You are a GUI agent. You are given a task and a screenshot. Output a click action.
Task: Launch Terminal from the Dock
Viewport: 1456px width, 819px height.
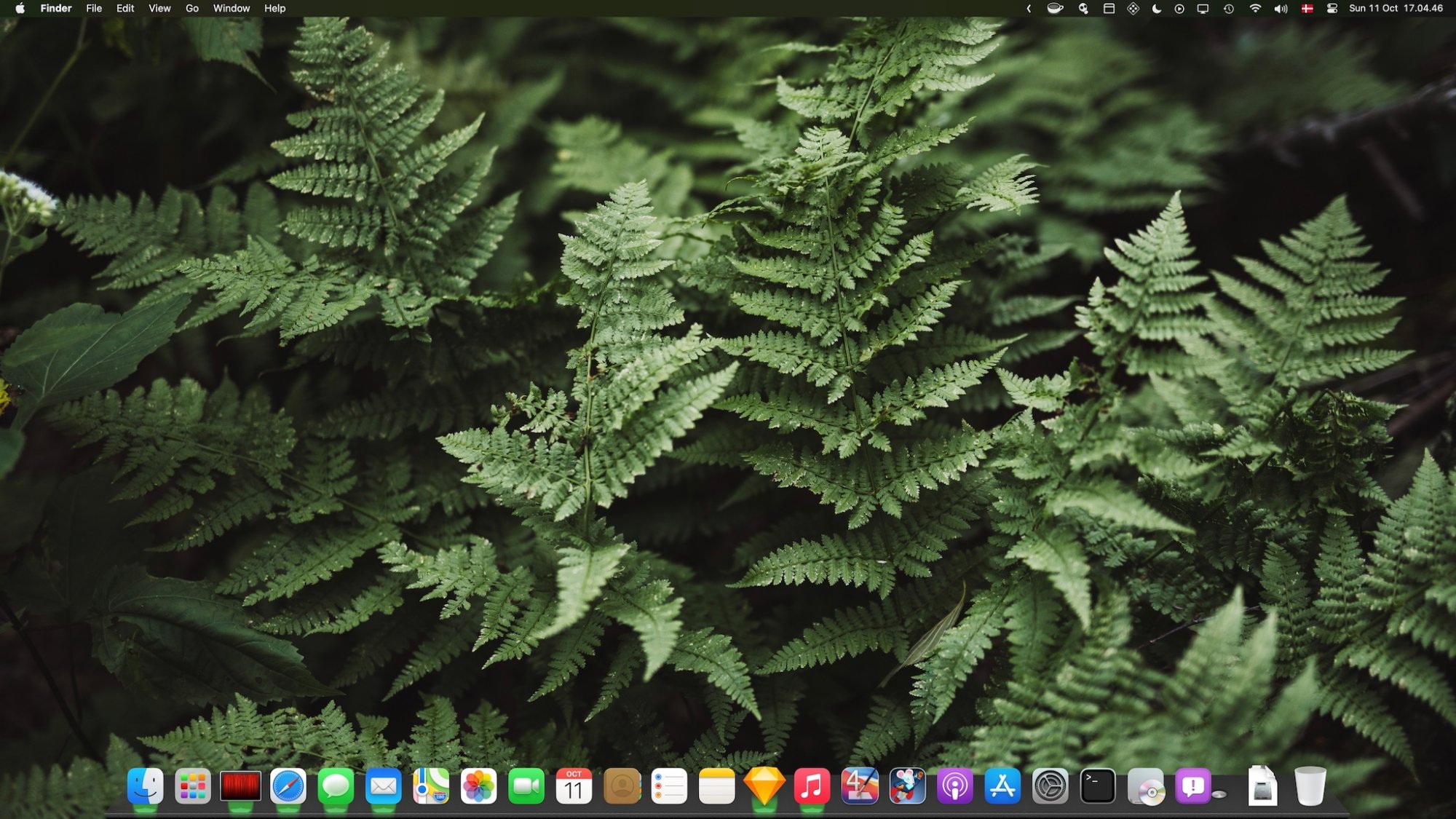click(1098, 786)
